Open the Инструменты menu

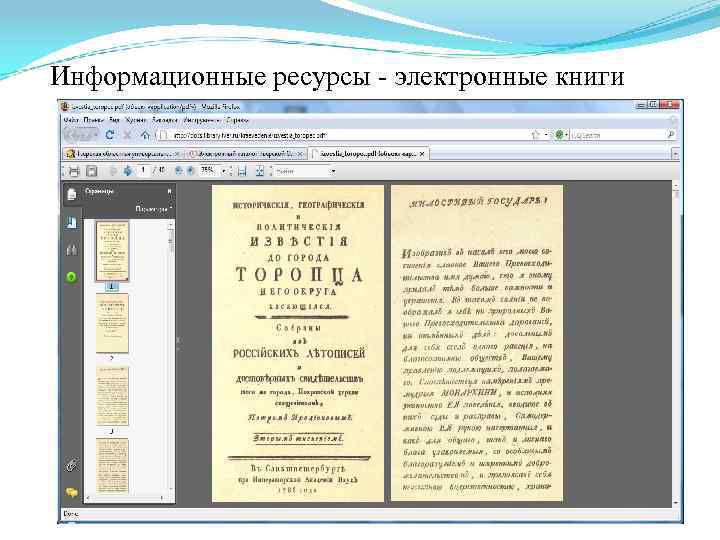pyautogui.click(x=202, y=120)
